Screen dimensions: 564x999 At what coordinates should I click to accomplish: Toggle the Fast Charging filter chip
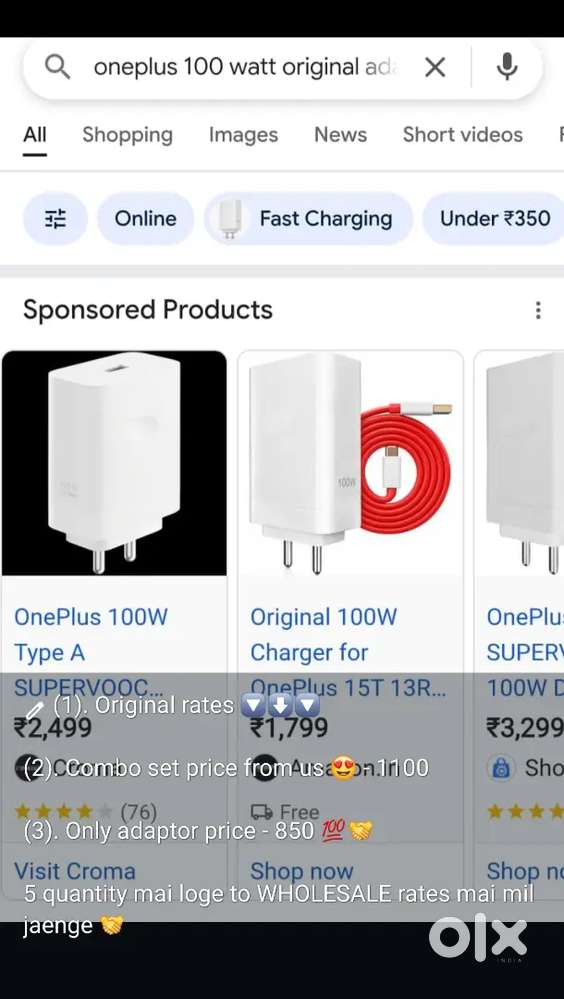308,219
